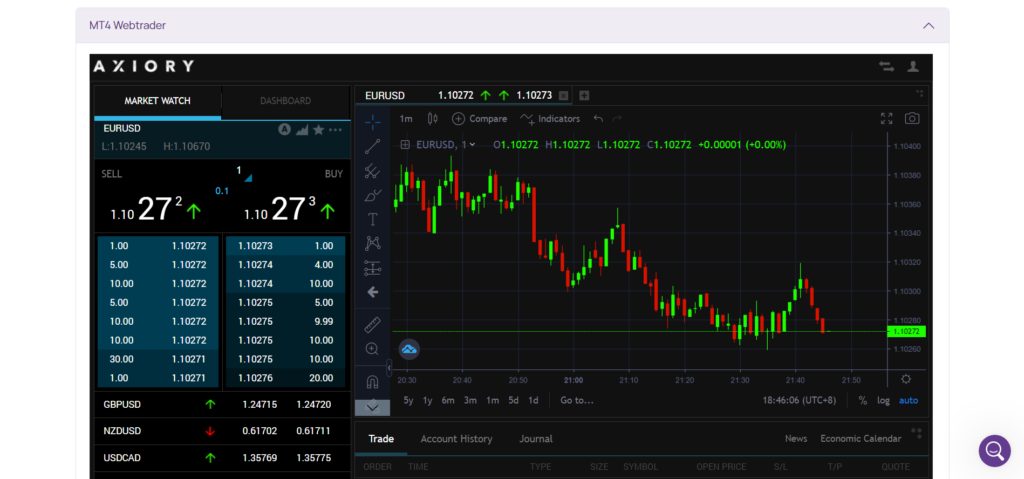Switch to the Journal tab
The width and height of the screenshot is (1024, 479).
(536, 438)
